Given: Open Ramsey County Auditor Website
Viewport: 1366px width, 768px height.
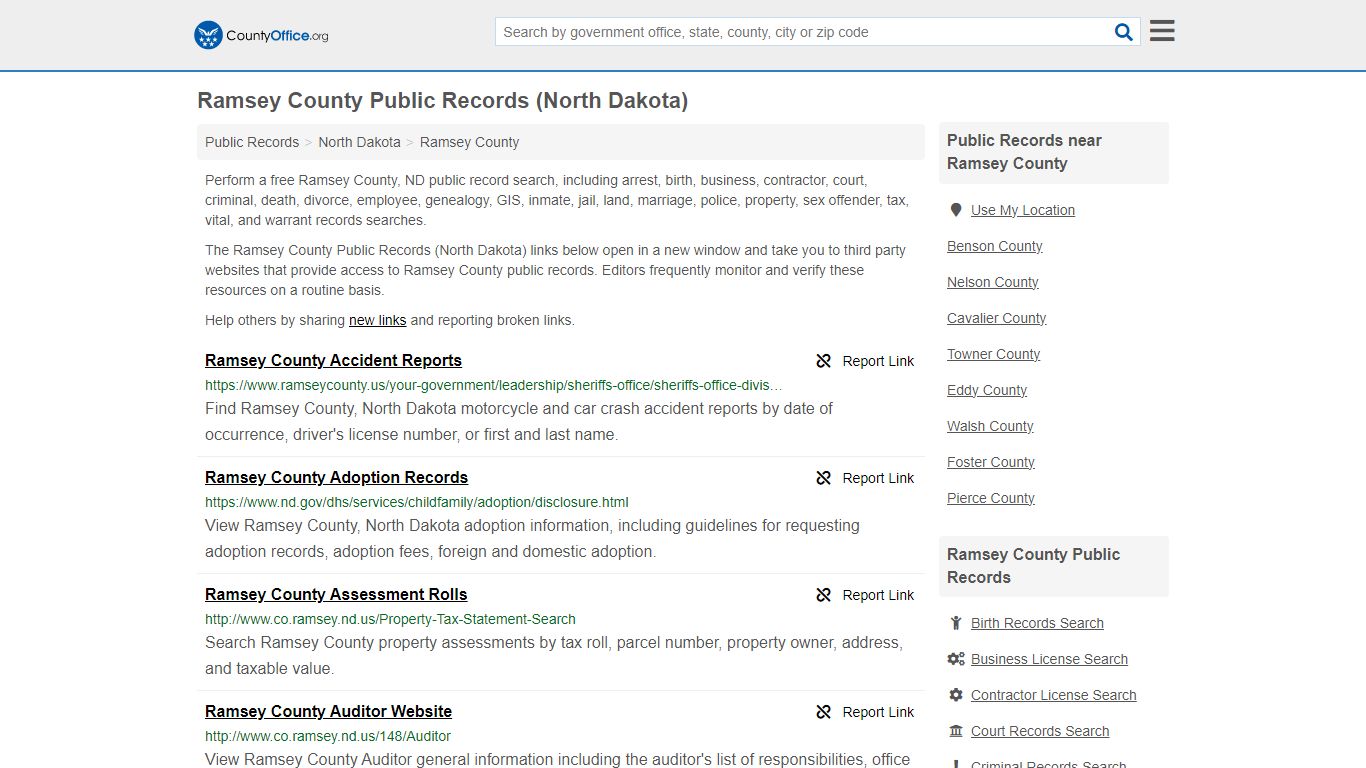Looking at the screenshot, I should [x=328, y=712].
